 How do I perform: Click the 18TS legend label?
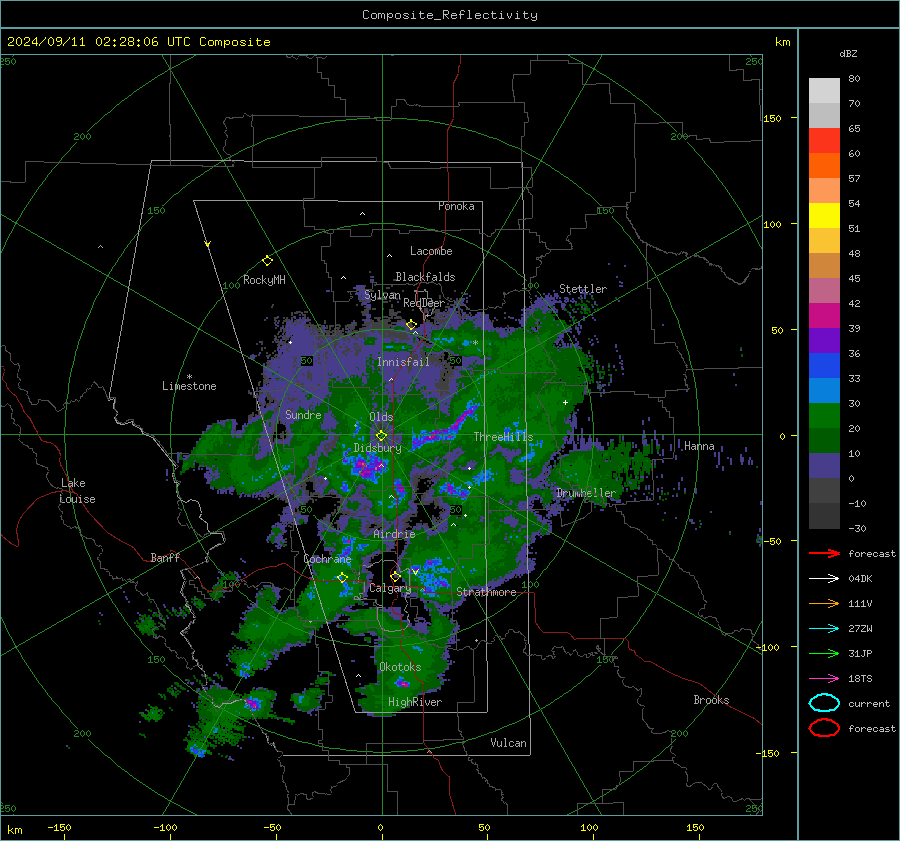click(860, 679)
